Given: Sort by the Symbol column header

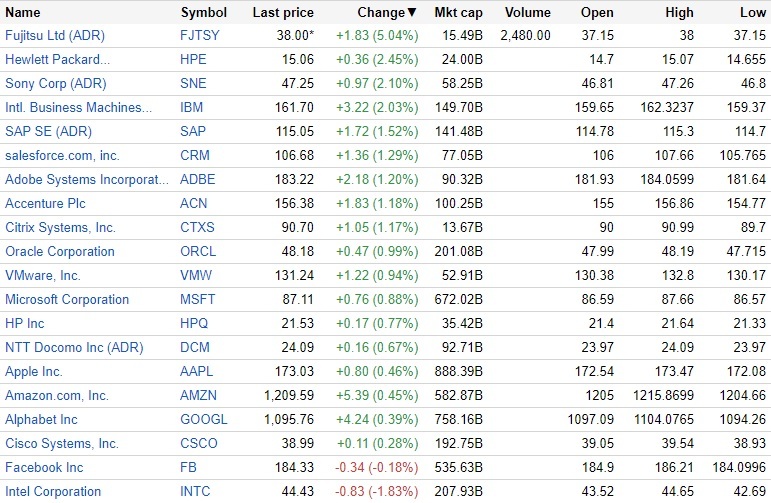Looking at the screenshot, I should pyautogui.click(x=203, y=13).
